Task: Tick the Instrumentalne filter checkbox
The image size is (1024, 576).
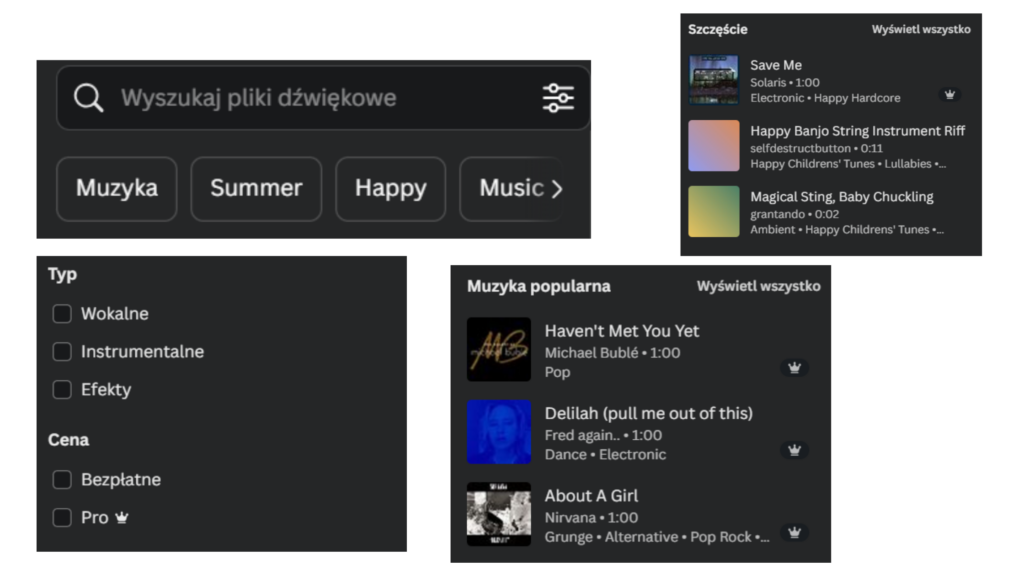Action: (62, 352)
